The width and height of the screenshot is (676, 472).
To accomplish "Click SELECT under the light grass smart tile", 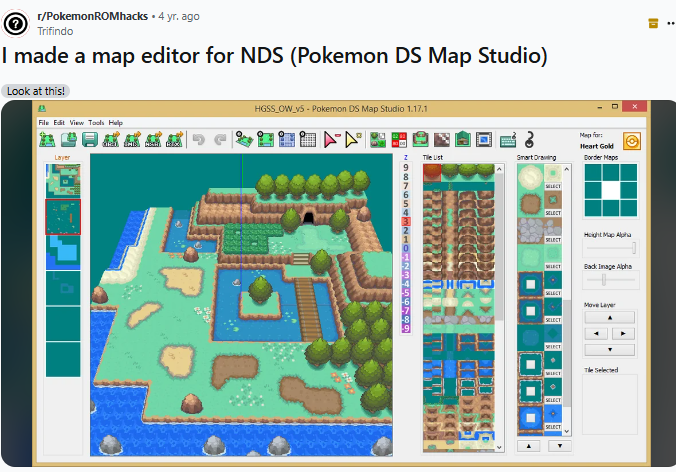I will (553, 267).
